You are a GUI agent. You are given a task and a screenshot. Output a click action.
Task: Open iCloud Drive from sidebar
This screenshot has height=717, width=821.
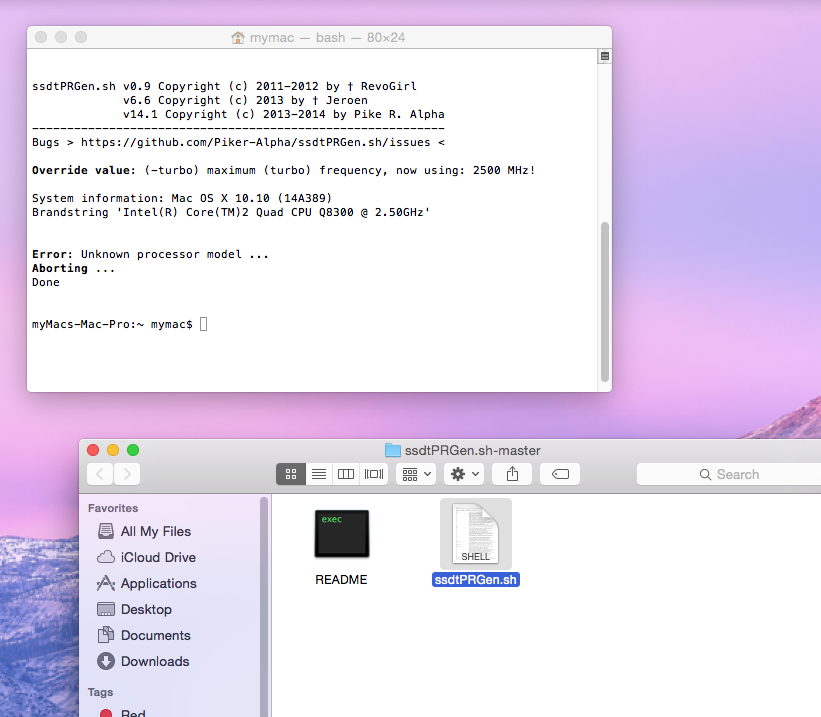point(158,557)
